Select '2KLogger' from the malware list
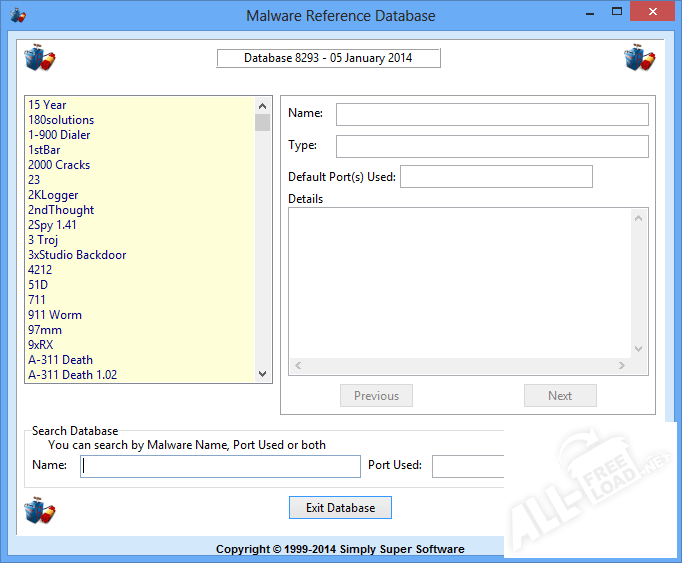The height and width of the screenshot is (563, 682). tap(53, 195)
